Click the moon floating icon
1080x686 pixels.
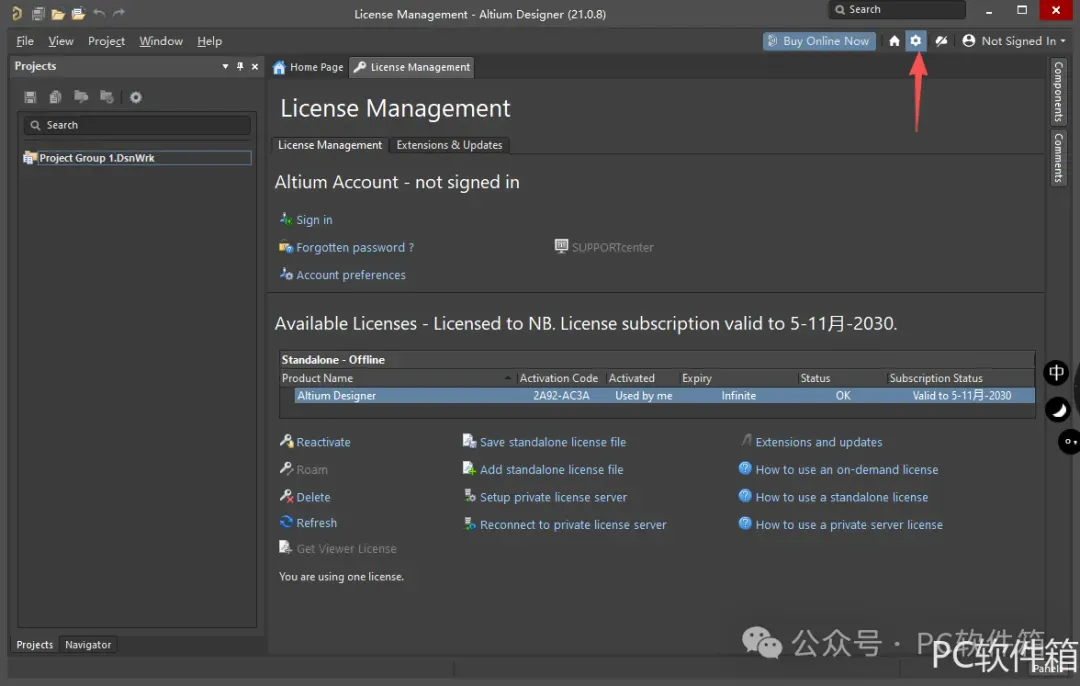click(x=1058, y=410)
